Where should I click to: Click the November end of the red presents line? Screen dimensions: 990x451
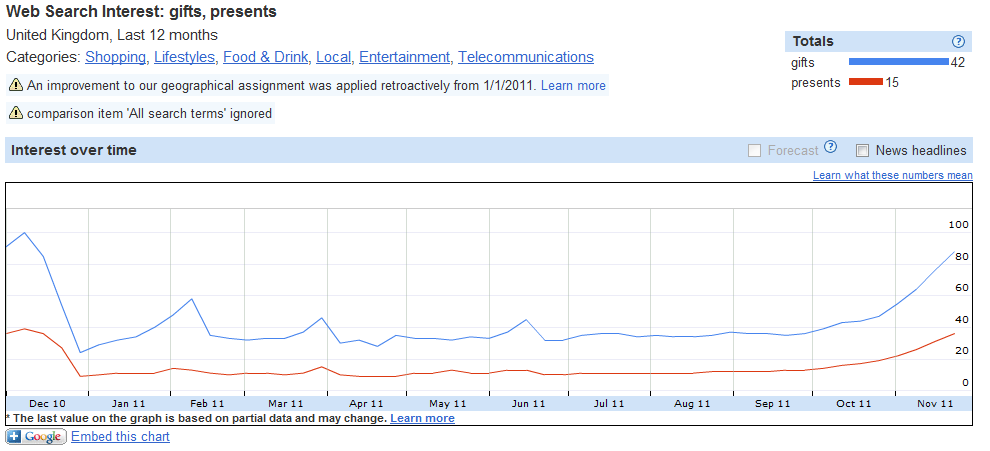coord(953,334)
